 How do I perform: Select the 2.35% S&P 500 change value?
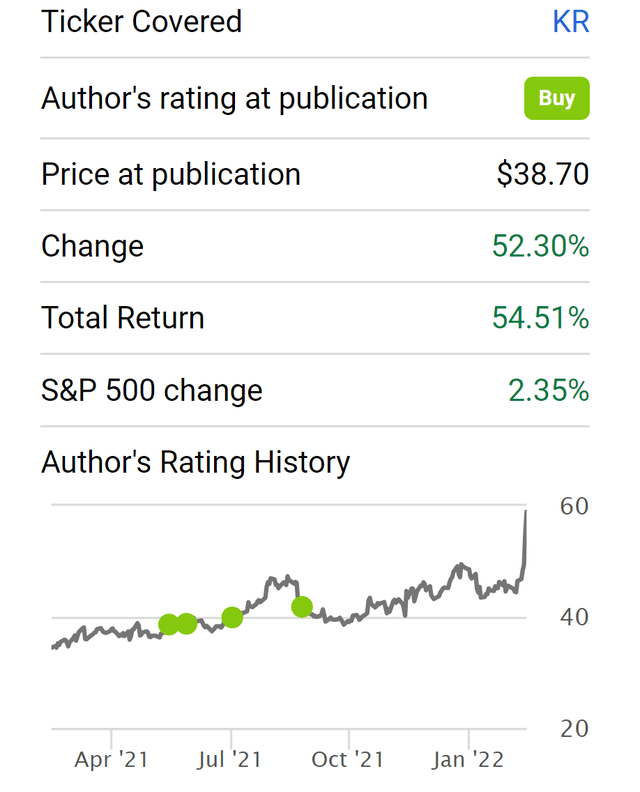point(548,390)
